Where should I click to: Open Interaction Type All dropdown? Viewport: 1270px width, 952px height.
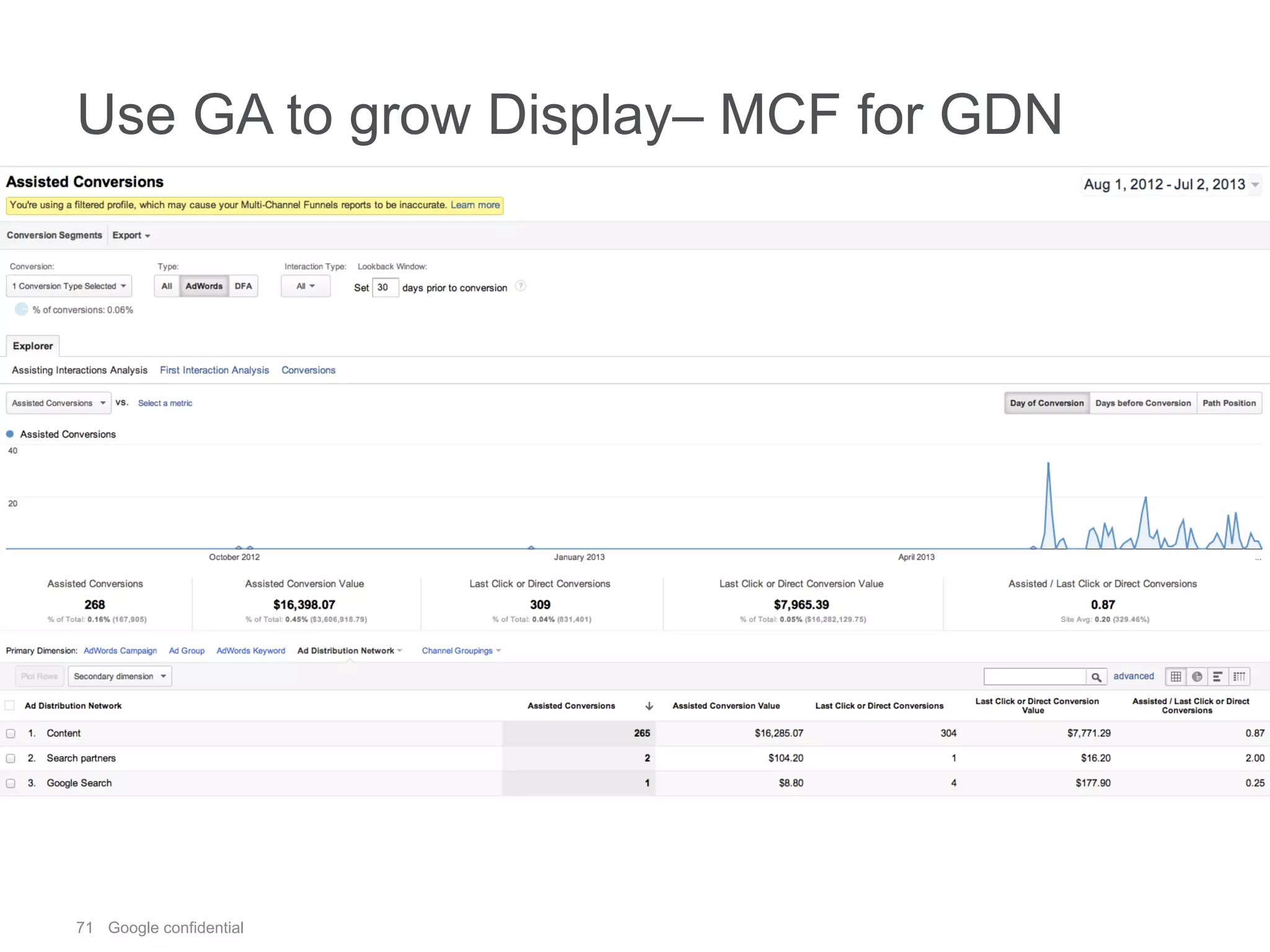[x=305, y=286]
